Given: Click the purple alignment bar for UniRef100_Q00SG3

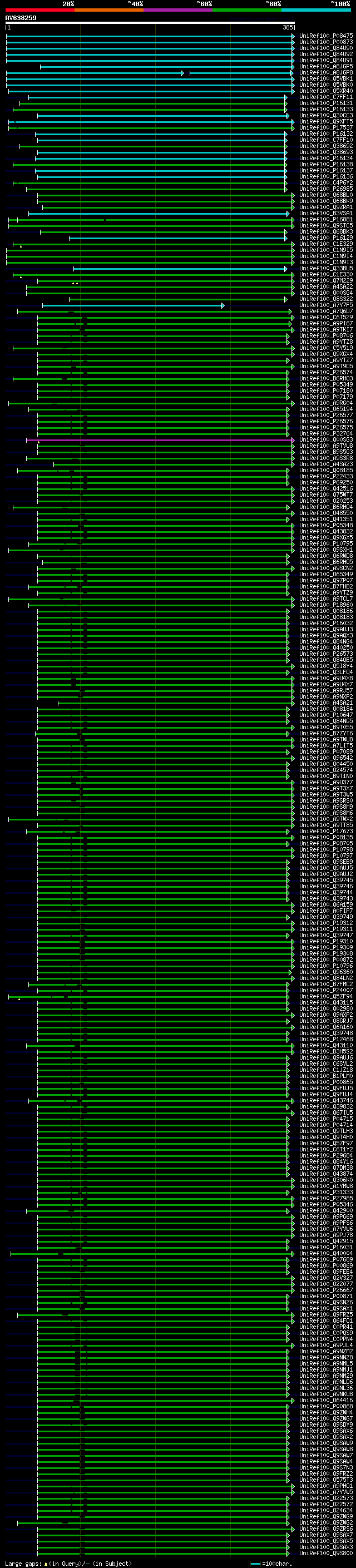Looking at the screenshot, I should (x=161, y=440).
